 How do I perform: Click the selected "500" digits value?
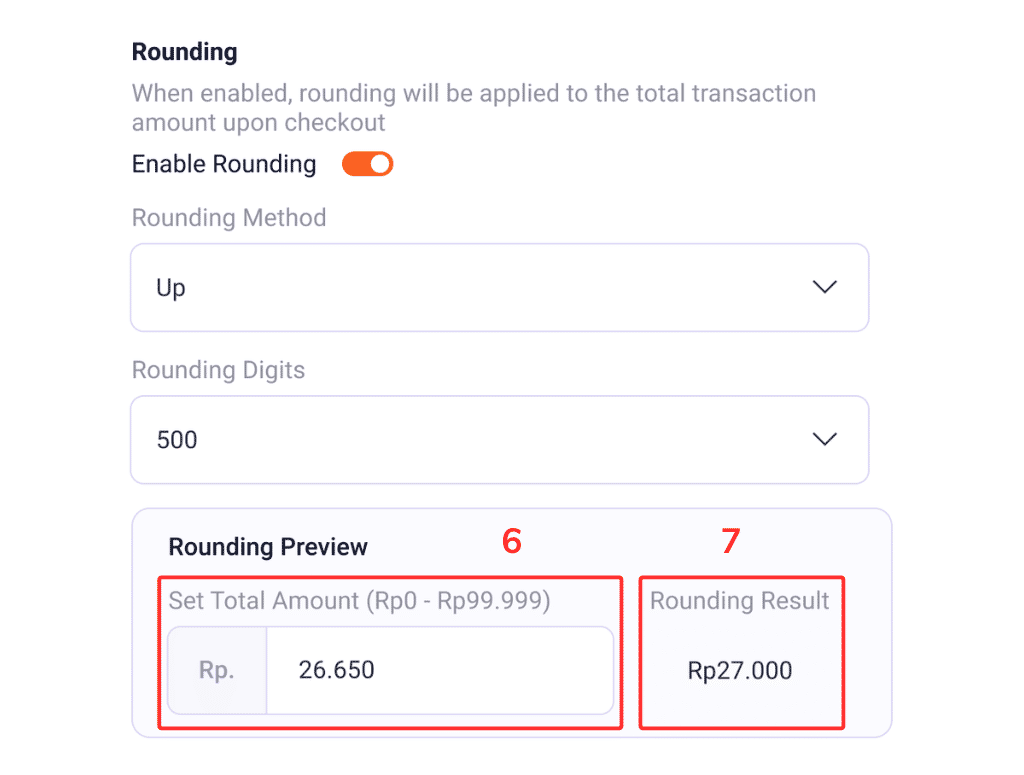click(x=177, y=440)
